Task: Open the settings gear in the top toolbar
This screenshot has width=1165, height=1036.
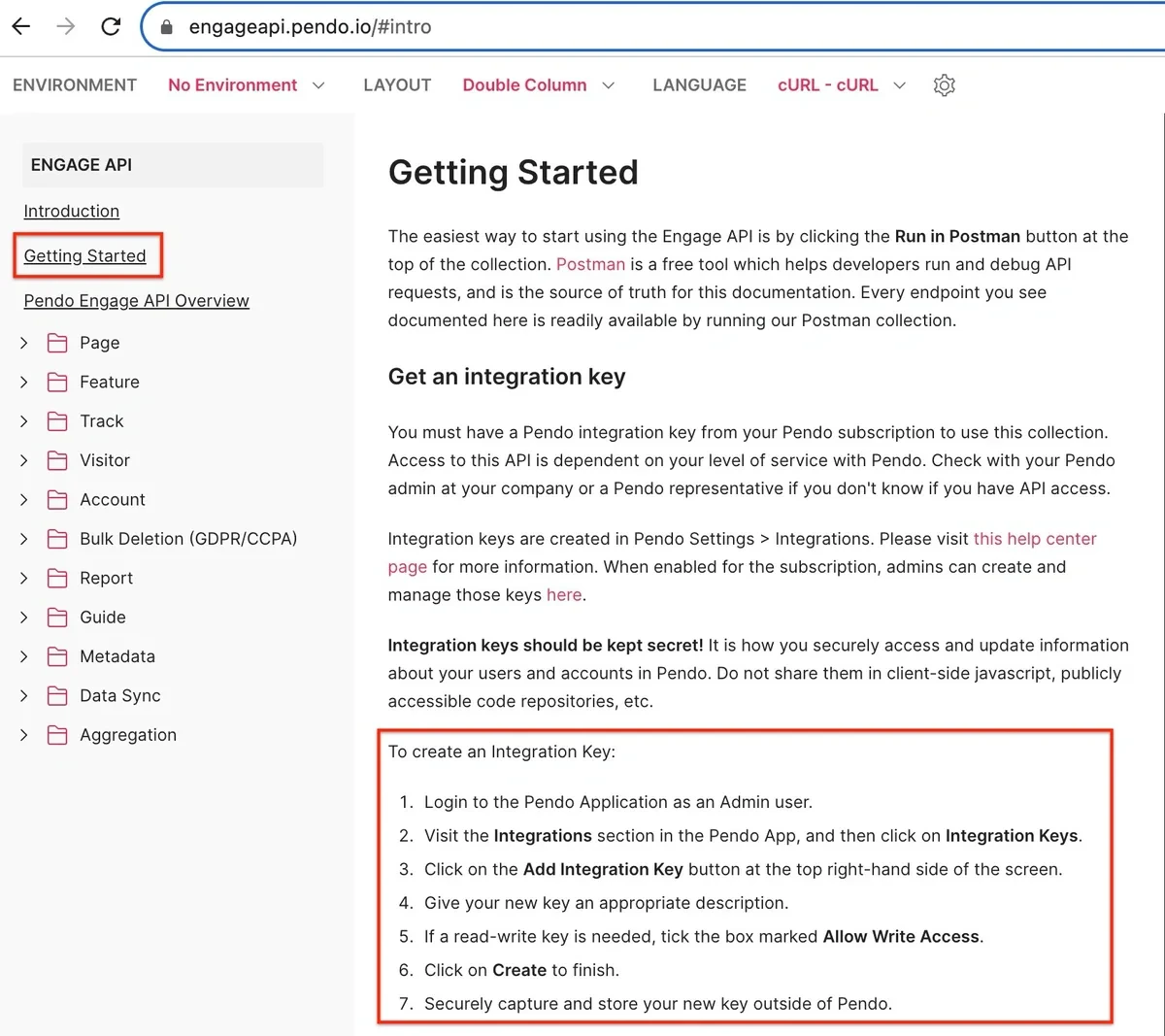Action: (x=944, y=85)
